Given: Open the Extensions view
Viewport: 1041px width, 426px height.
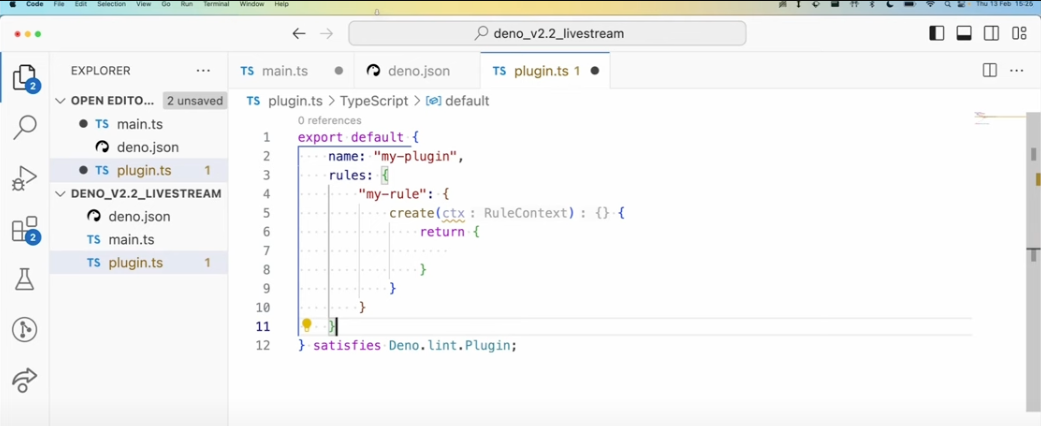Looking at the screenshot, I should [x=25, y=230].
